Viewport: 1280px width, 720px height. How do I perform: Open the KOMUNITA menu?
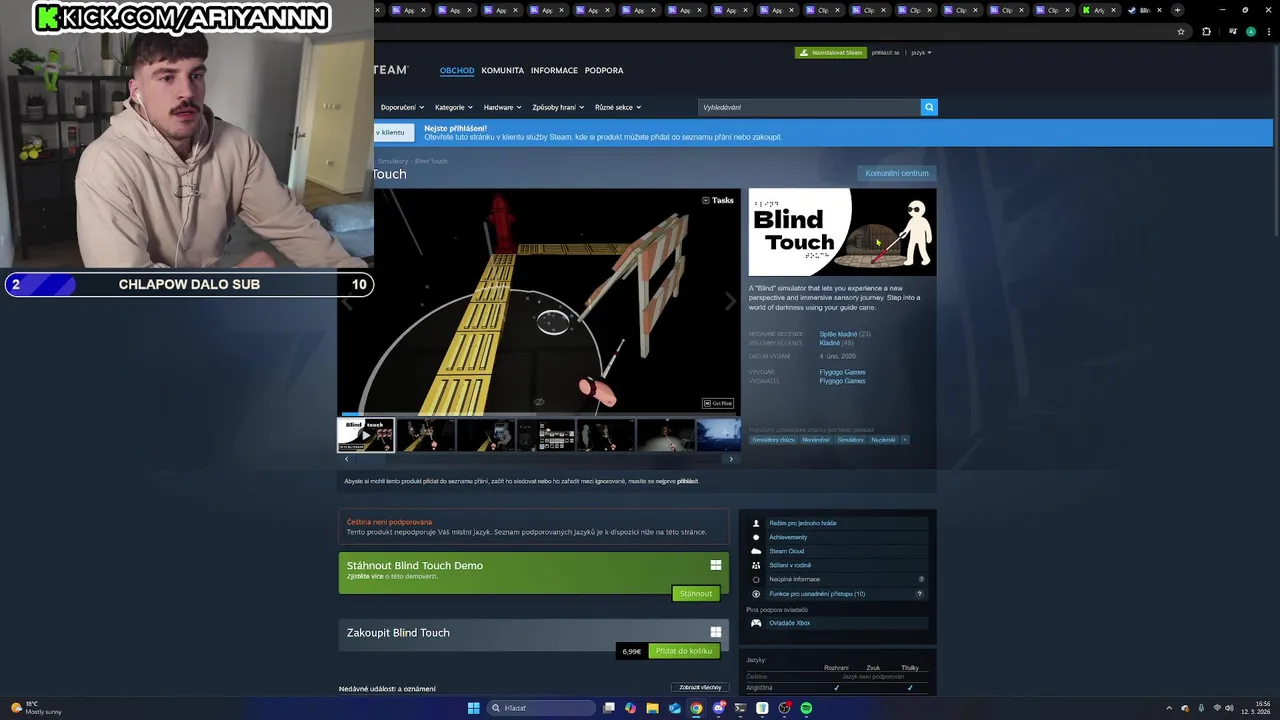coord(502,70)
